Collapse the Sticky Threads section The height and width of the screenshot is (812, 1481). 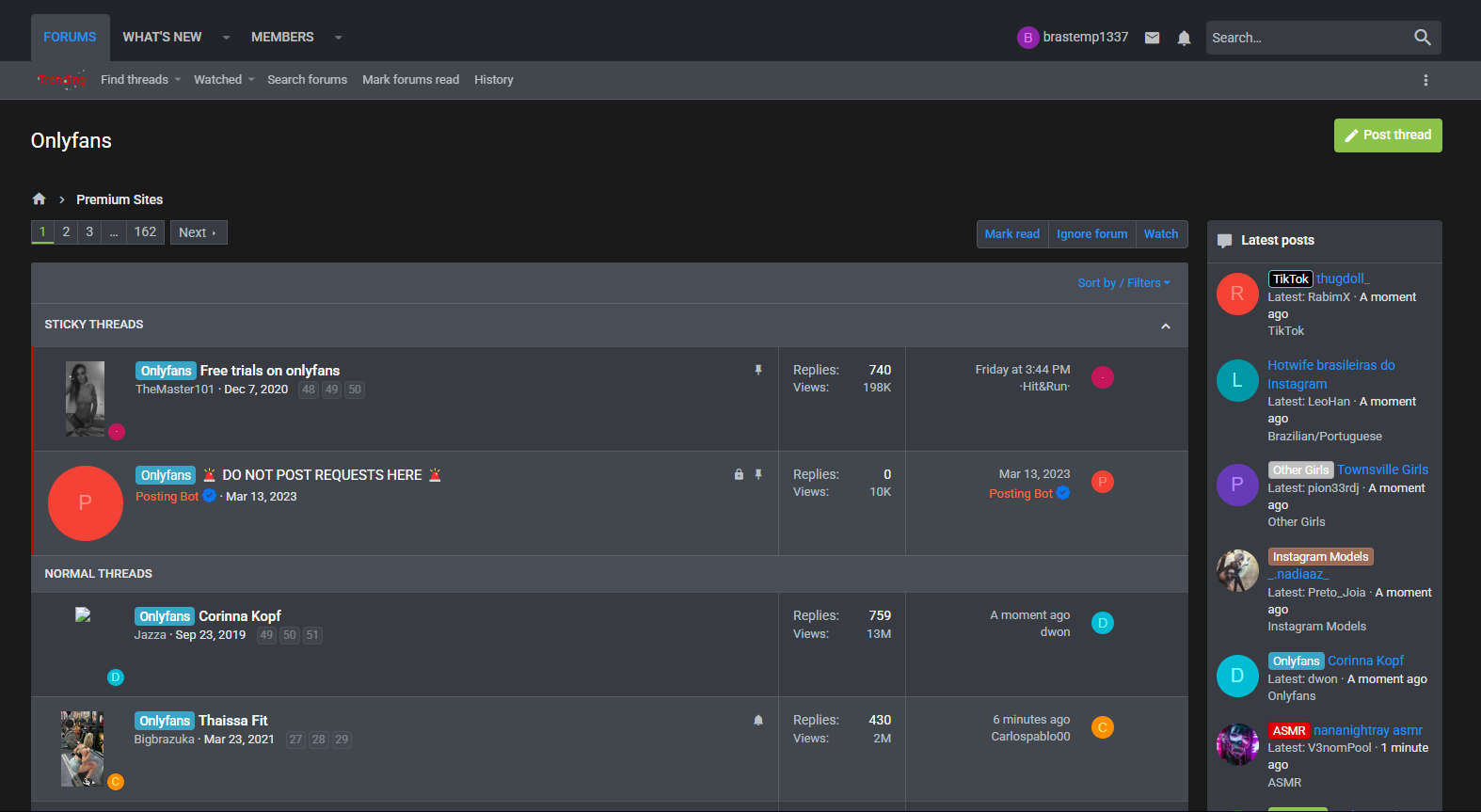1165,326
